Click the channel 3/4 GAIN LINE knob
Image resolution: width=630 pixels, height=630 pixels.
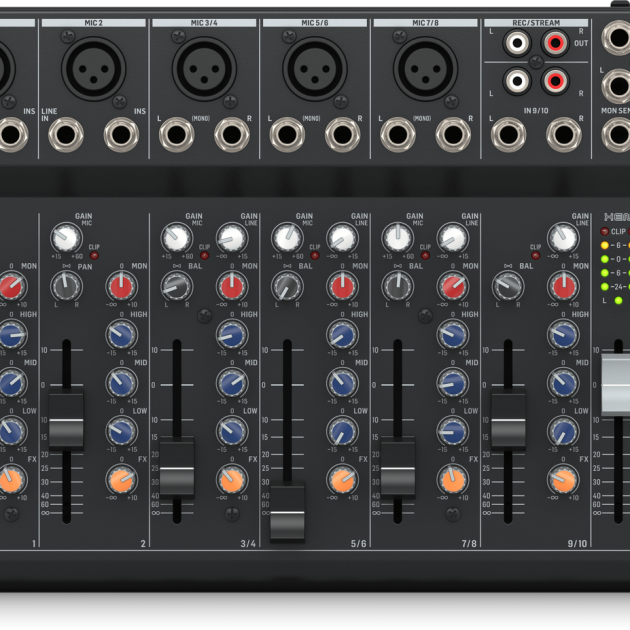[232, 238]
